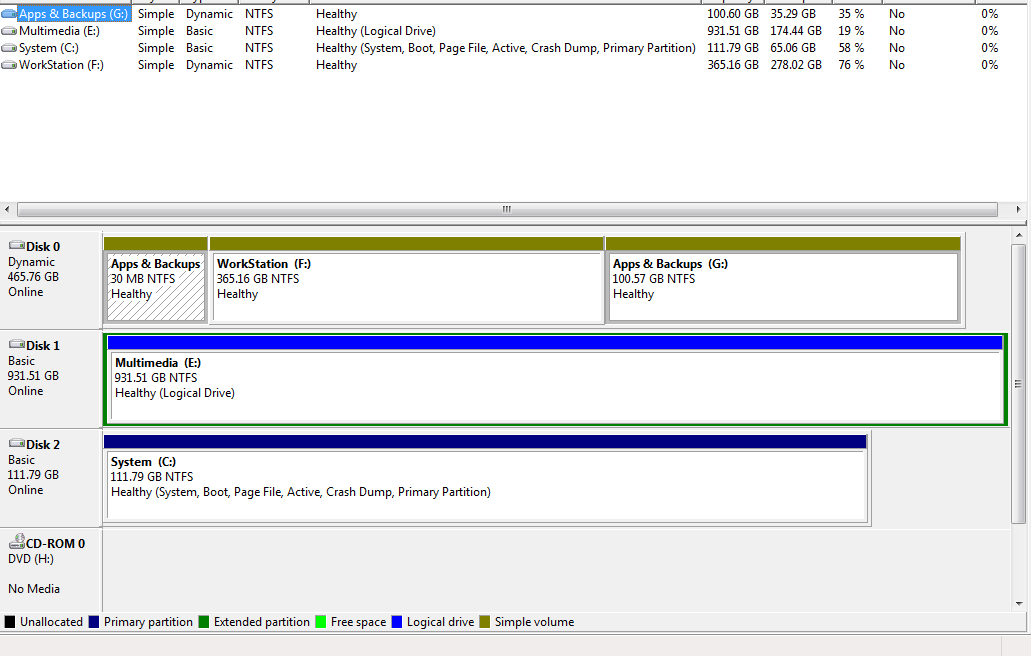
Task: Click the Apps & Backups (G:) volume icon in list
Action: pyautogui.click(x=10, y=14)
